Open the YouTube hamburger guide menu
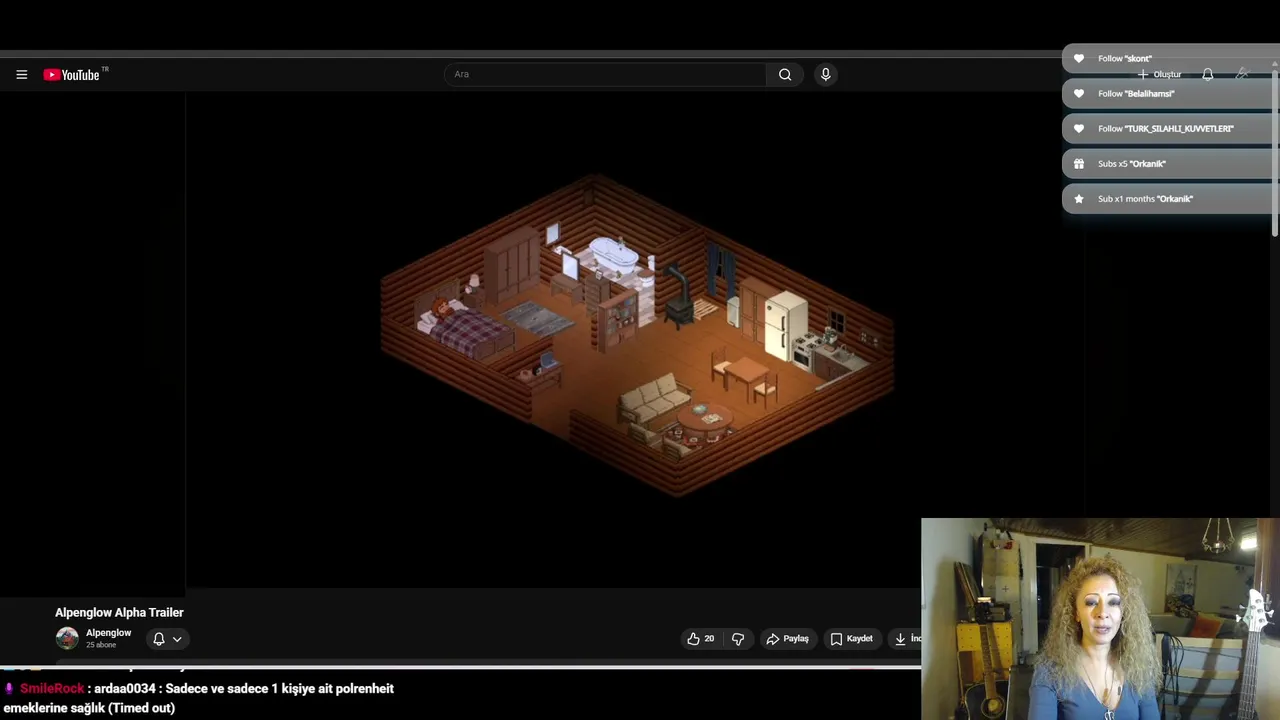 [x=21, y=75]
